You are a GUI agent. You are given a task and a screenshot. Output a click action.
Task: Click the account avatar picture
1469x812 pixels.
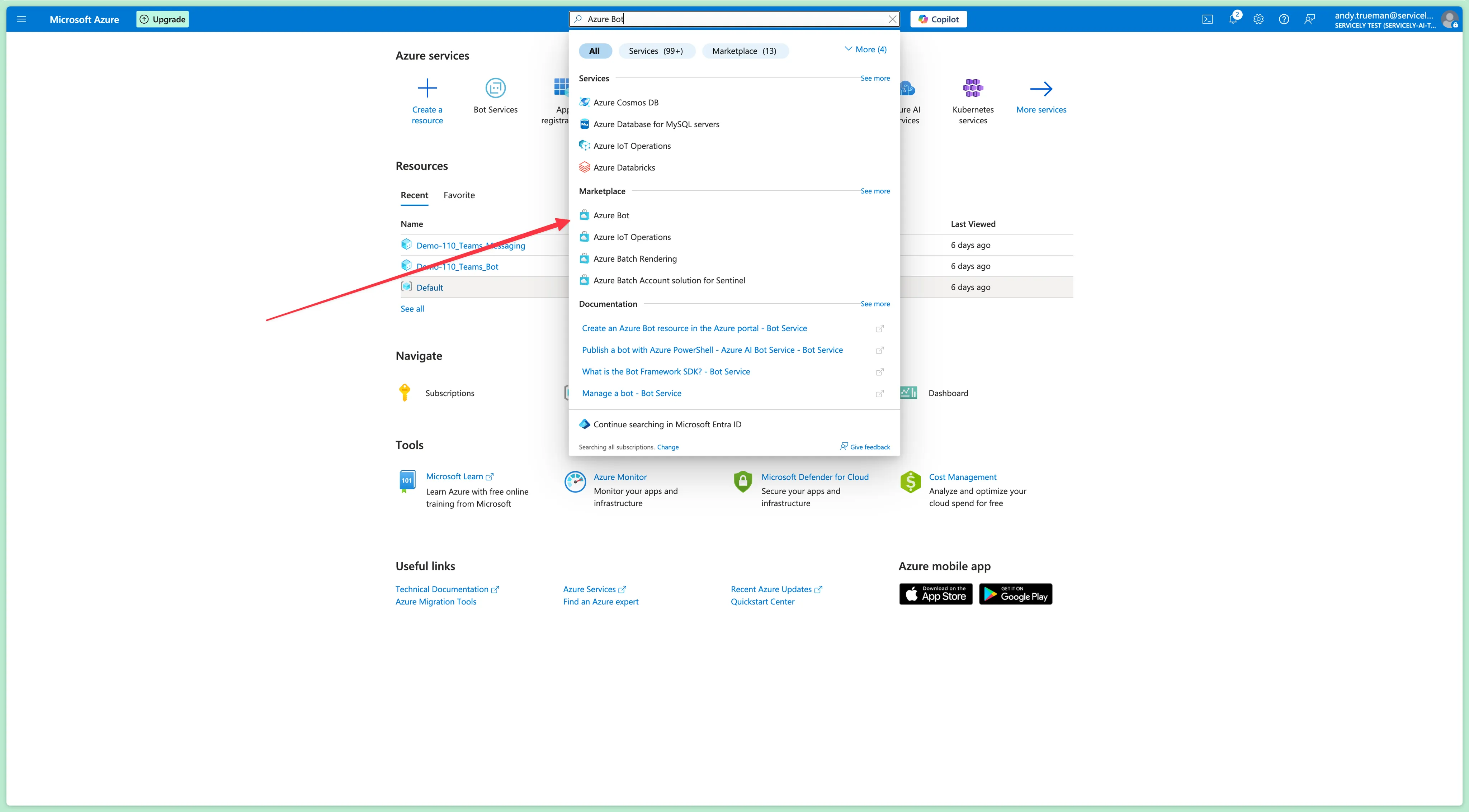pyautogui.click(x=1449, y=19)
